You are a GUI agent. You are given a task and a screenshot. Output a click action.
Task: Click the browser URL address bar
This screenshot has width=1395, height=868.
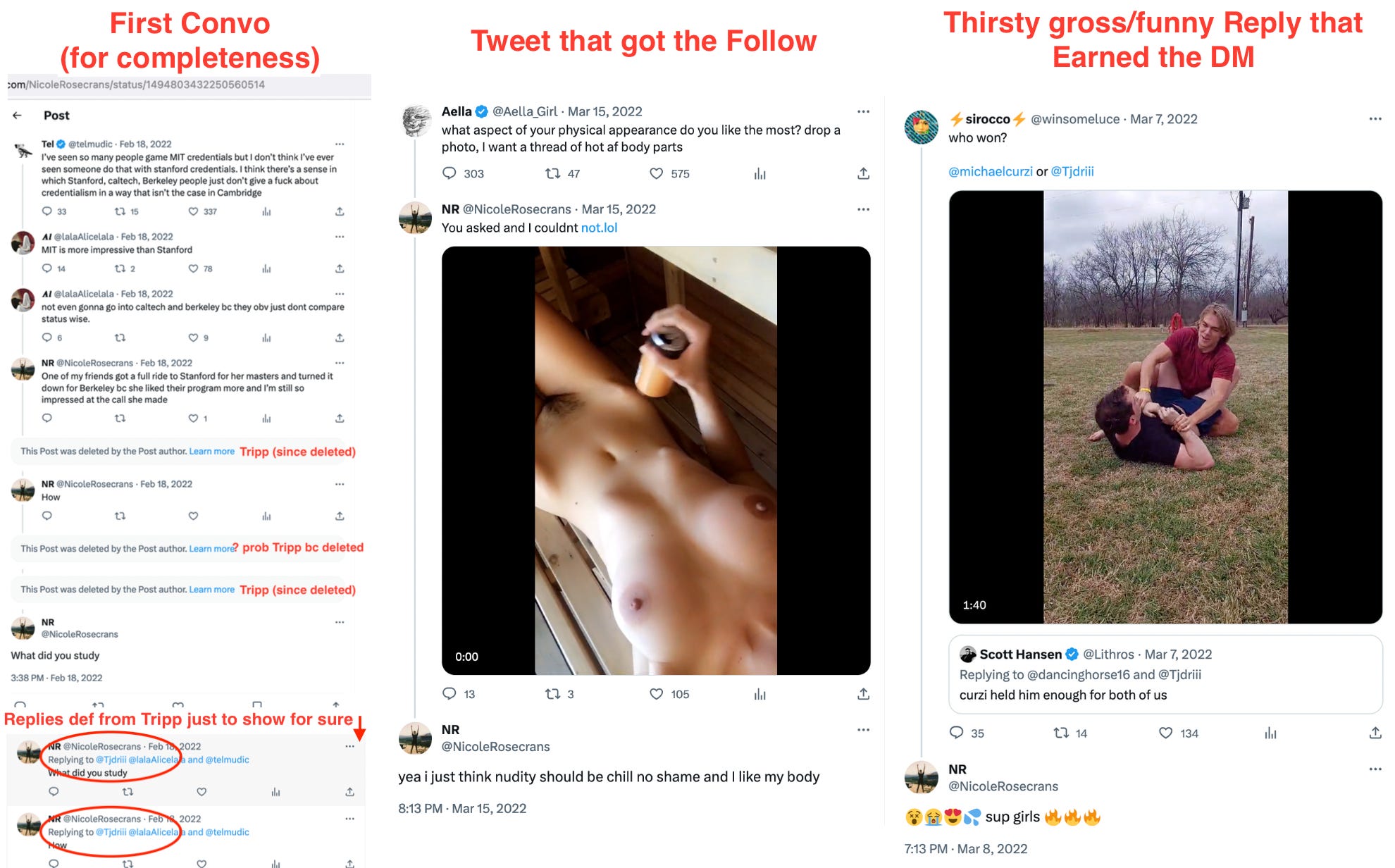(189, 85)
